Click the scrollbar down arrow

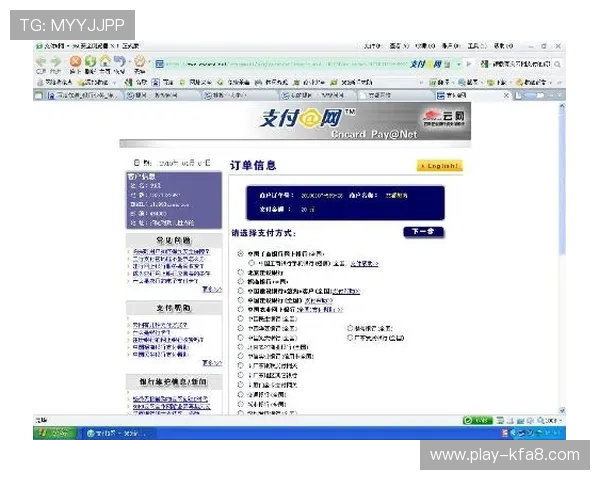562,410
